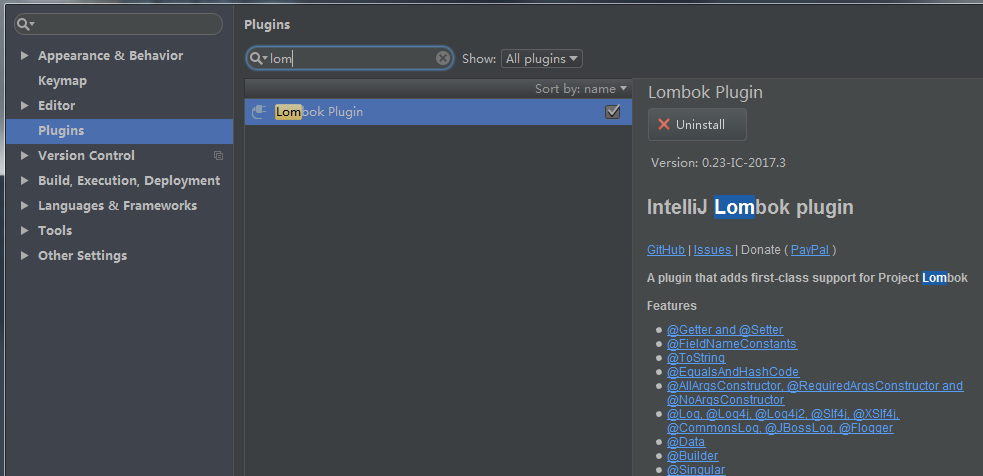This screenshot has width=983, height=476.
Task: Open the @ToString link
Action: pyautogui.click(x=696, y=357)
